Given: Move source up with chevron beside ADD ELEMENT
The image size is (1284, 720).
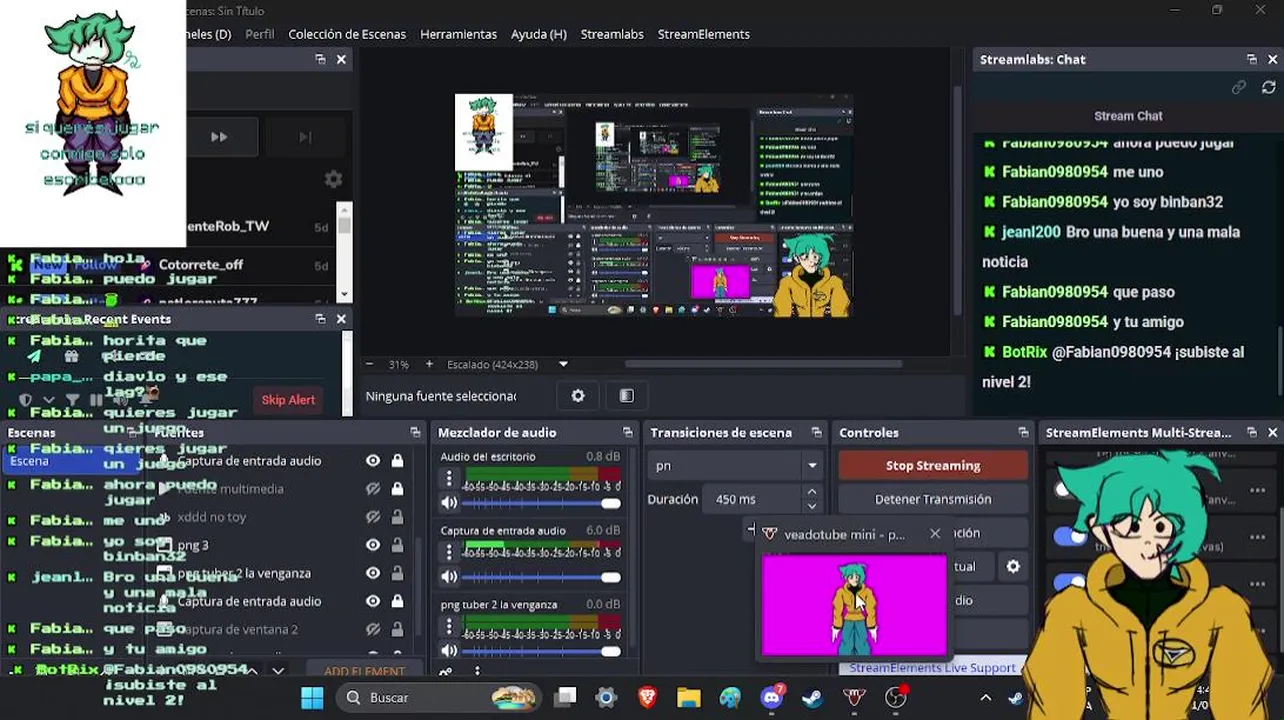Looking at the screenshot, I should pyautogui.click(x=253, y=671).
